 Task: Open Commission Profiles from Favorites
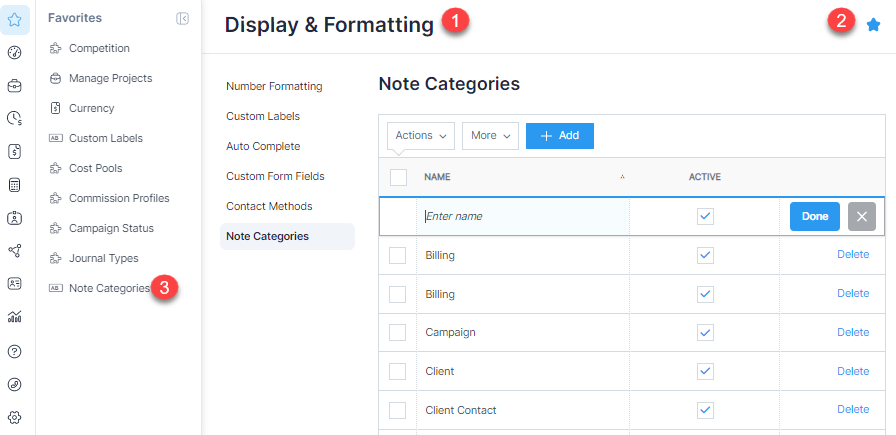pyautogui.click(x=119, y=198)
